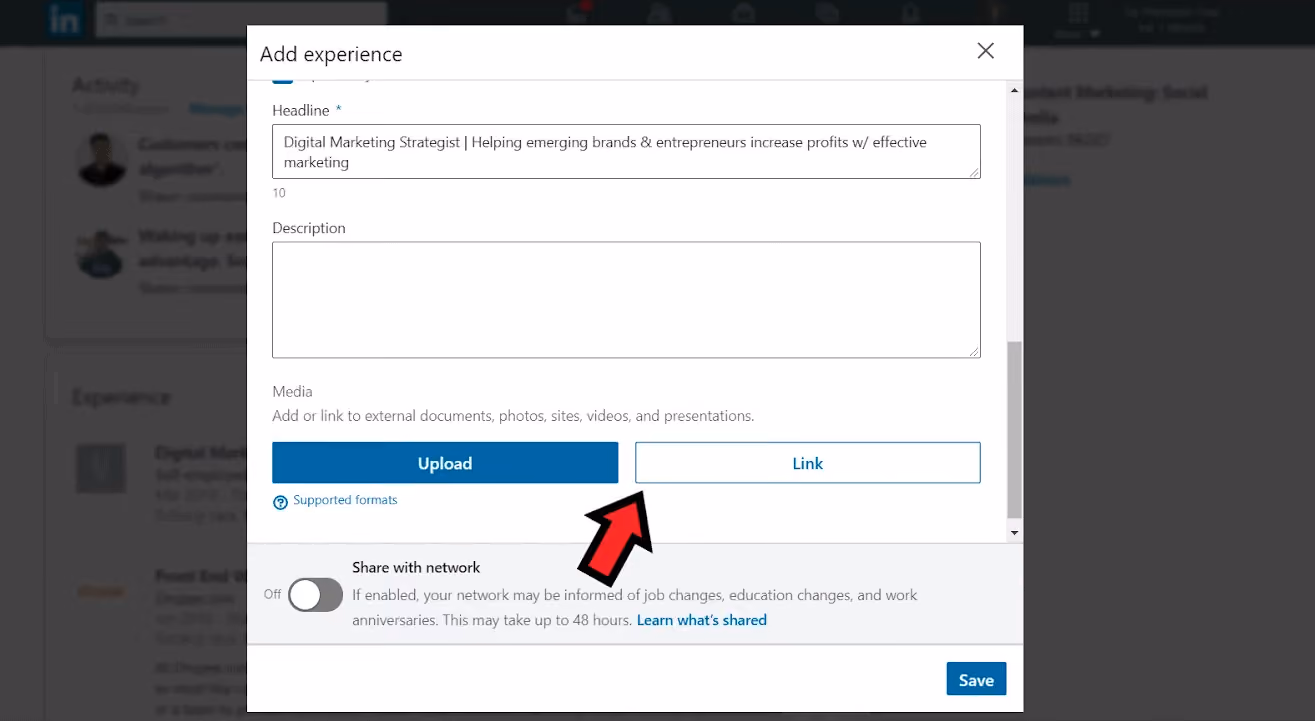Click the LinkedIn search box in background
The width and height of the screenshot is (1315, 721).
click(x=241, y=19)
